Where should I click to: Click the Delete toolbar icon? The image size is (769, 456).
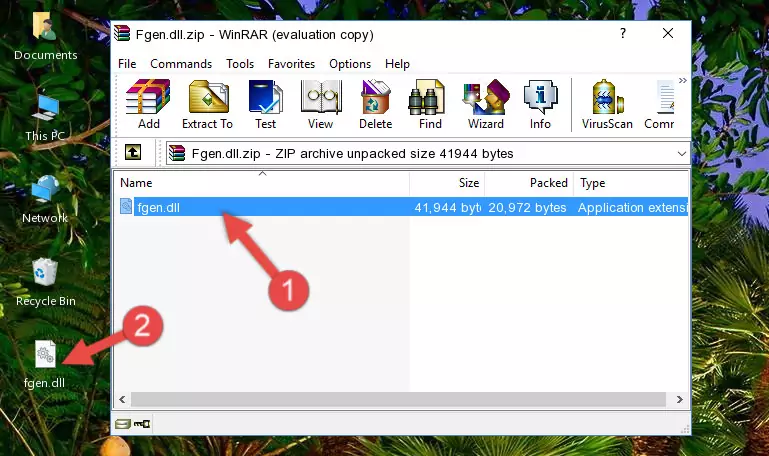point(375,104)
